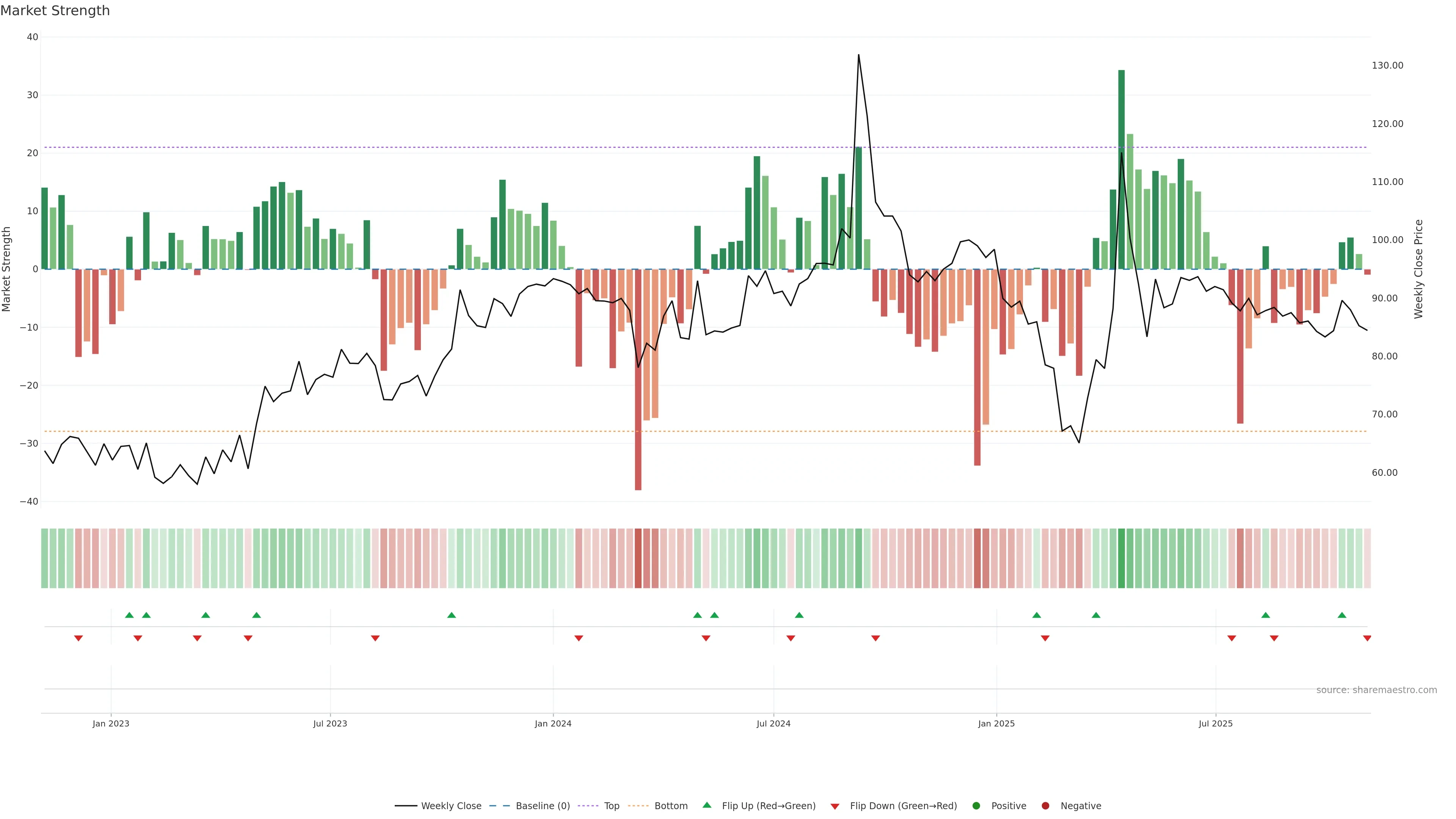
Task: Click the red Negative legend circle
Action: 1045,805
